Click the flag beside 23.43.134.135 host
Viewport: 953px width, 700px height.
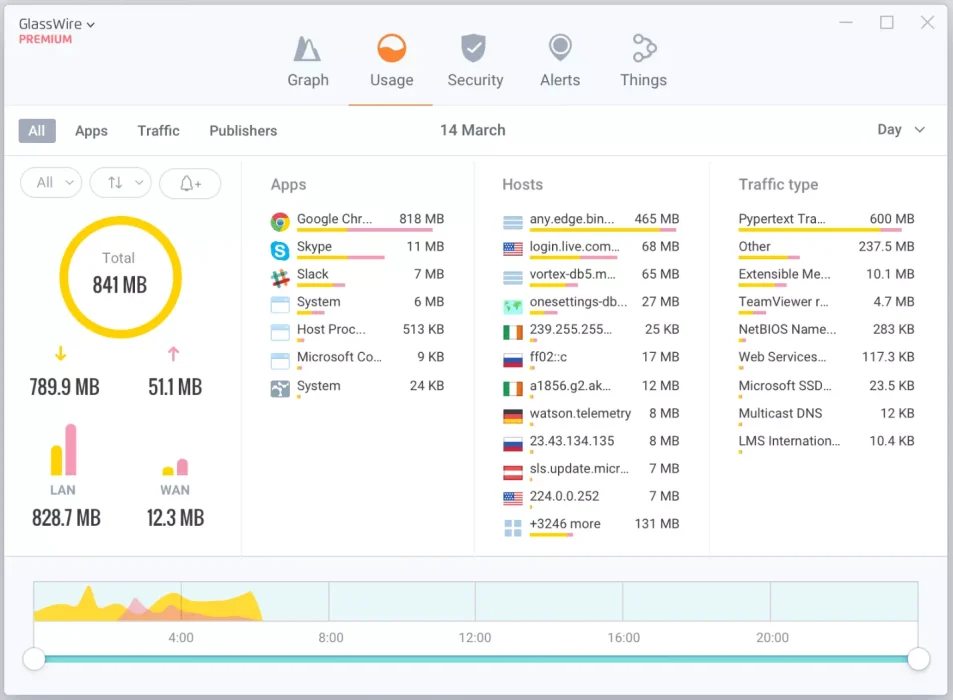pyautogui.click(x=513, y=444)
